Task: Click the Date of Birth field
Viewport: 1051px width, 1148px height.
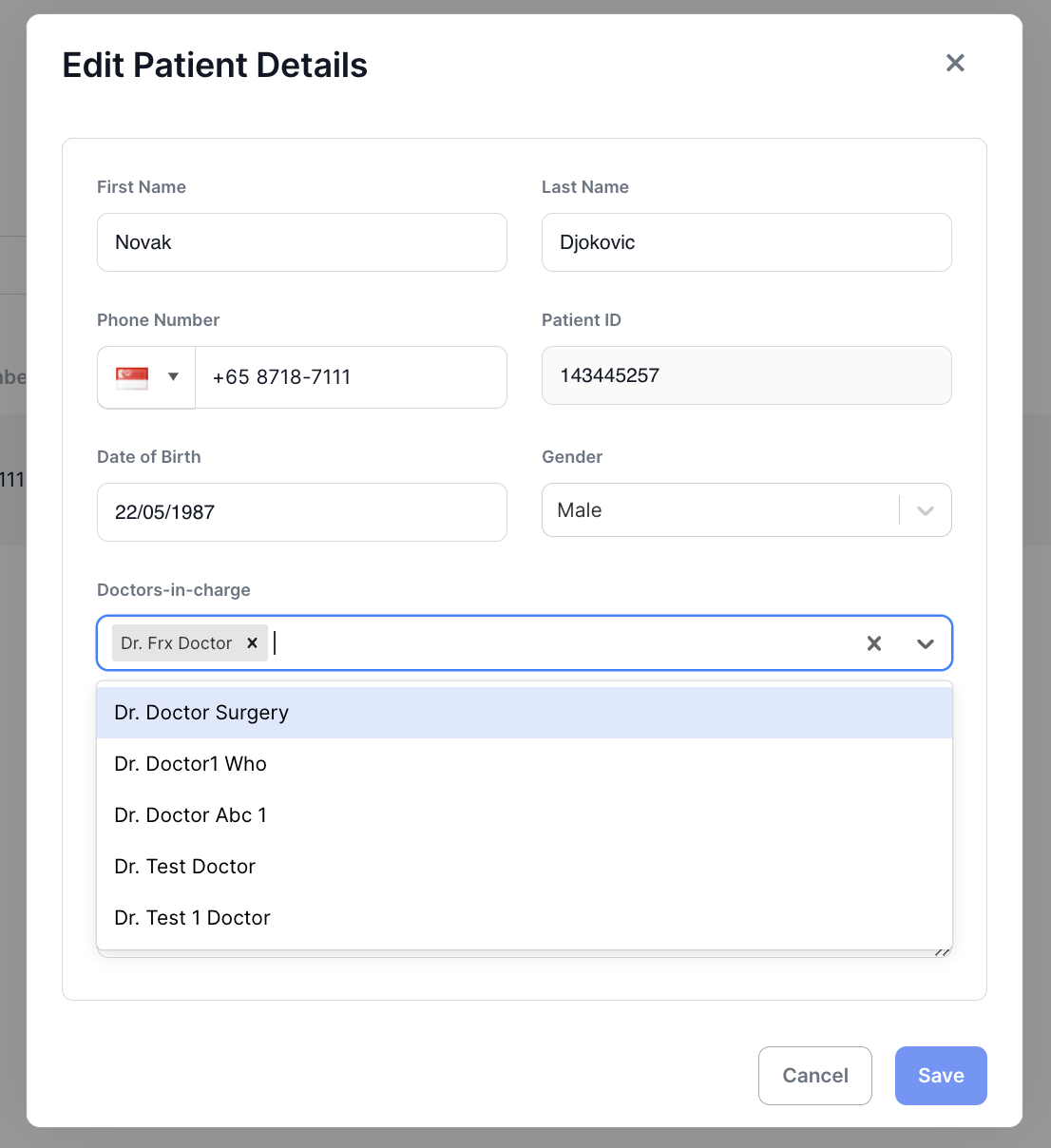Action: [x=301, y=512]
